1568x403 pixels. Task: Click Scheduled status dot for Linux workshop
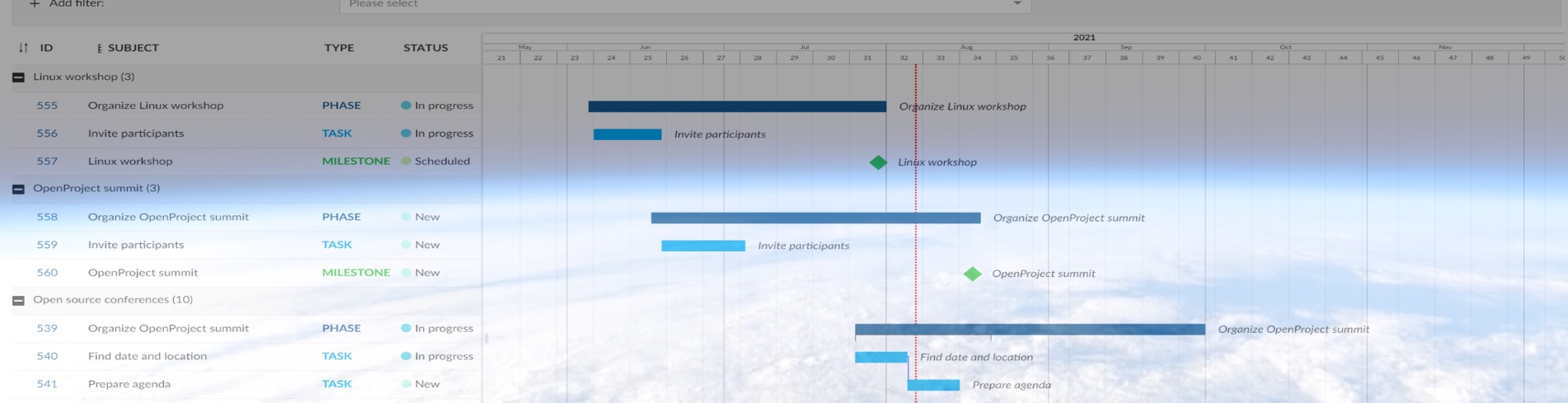click(x=406, y=161)
